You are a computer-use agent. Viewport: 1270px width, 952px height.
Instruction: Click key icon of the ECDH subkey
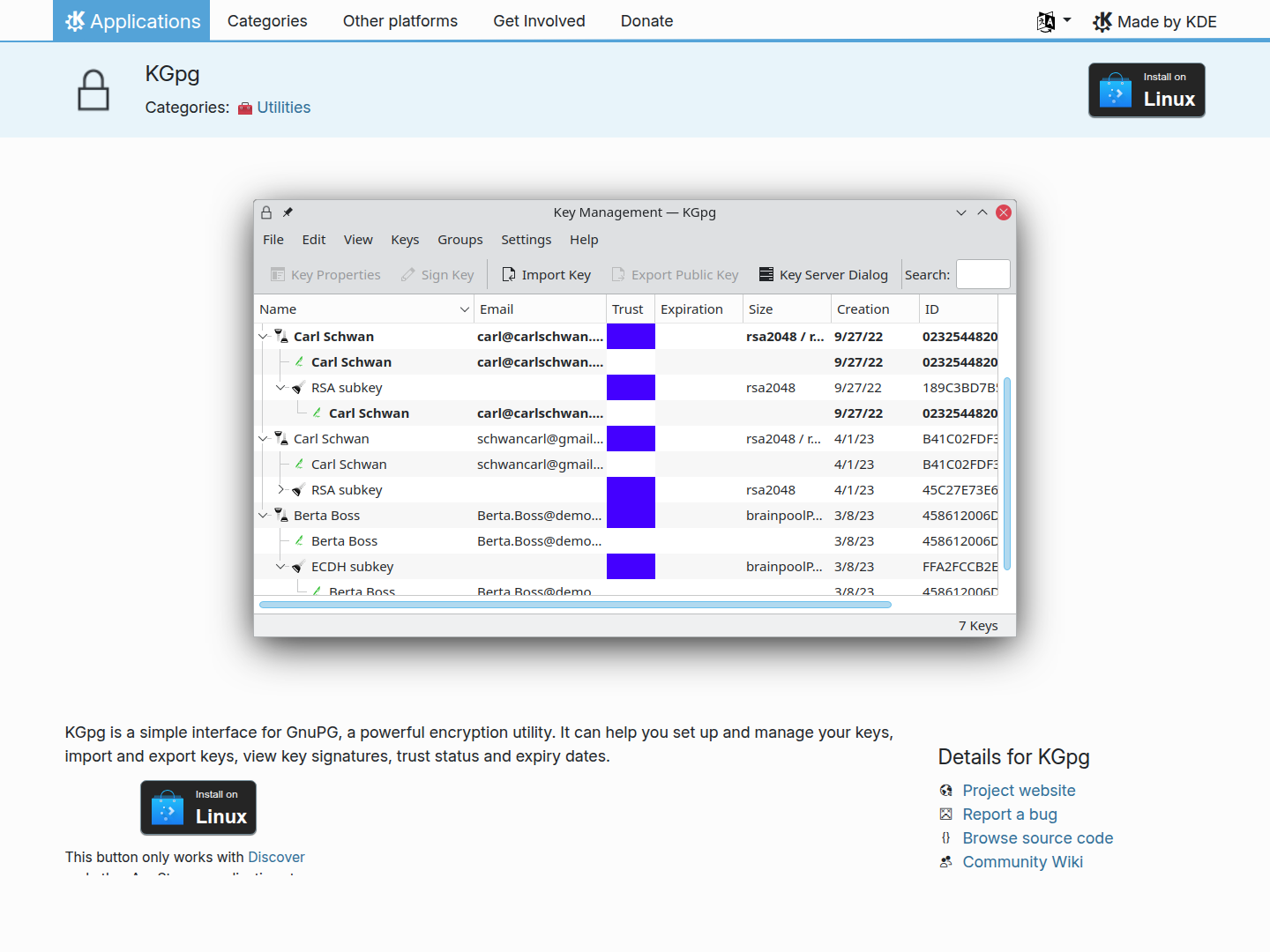coord(299,567)
